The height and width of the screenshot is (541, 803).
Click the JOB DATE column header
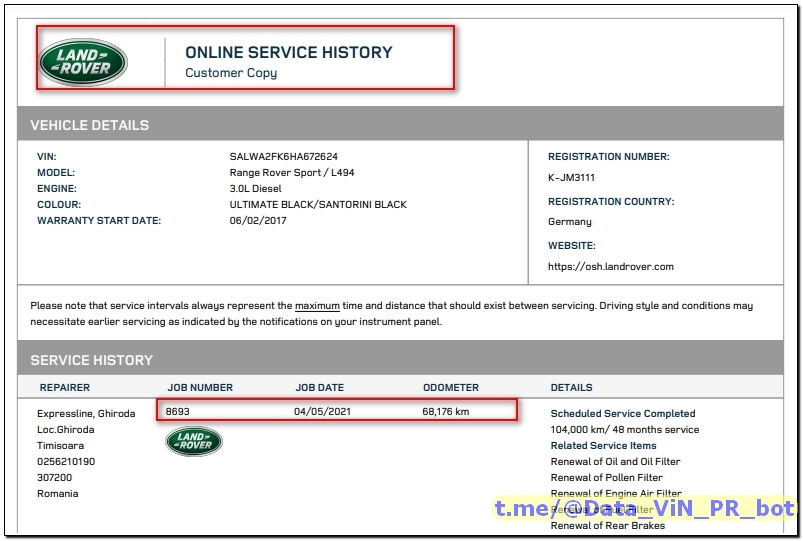320,387
